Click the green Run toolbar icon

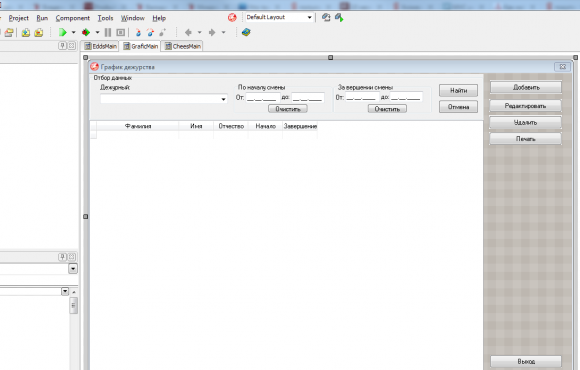point(63,33)
